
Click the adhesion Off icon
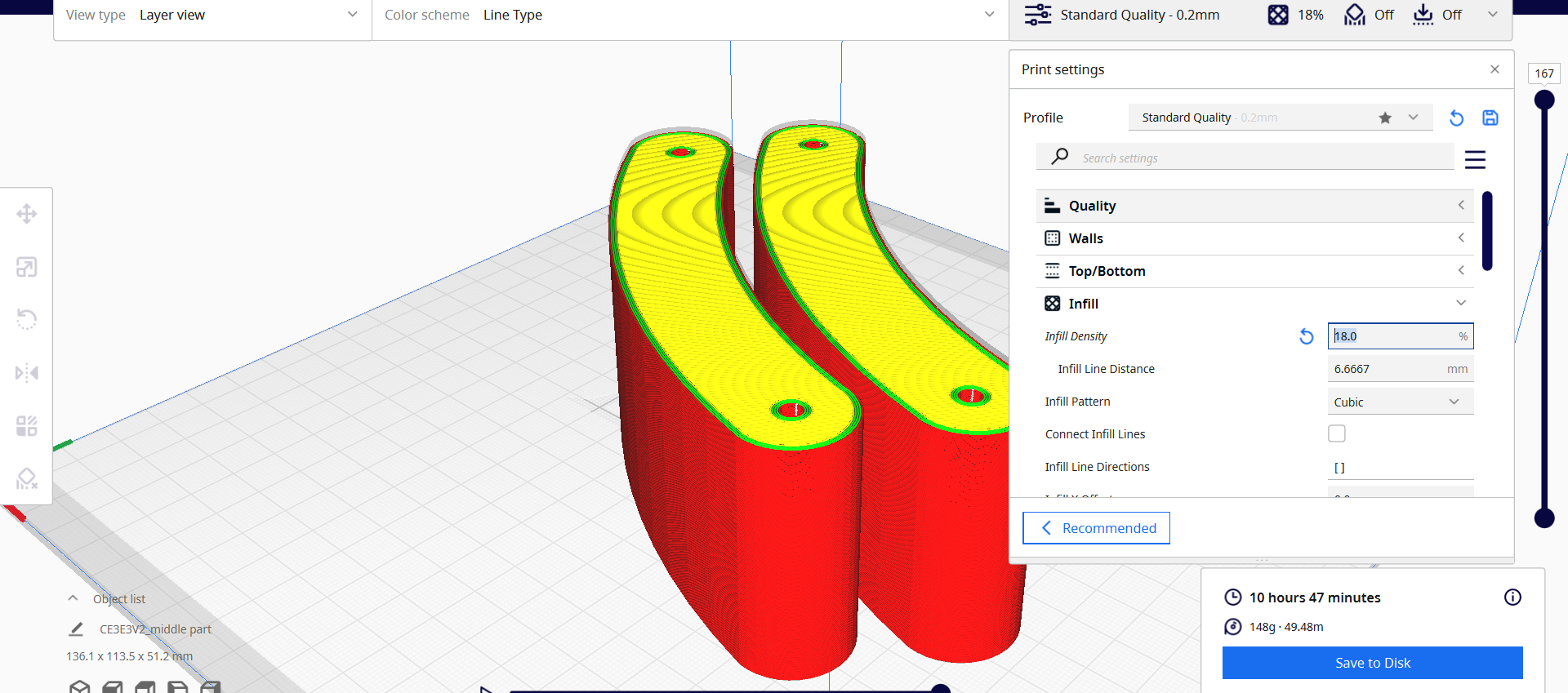[x=1423, y=15]
